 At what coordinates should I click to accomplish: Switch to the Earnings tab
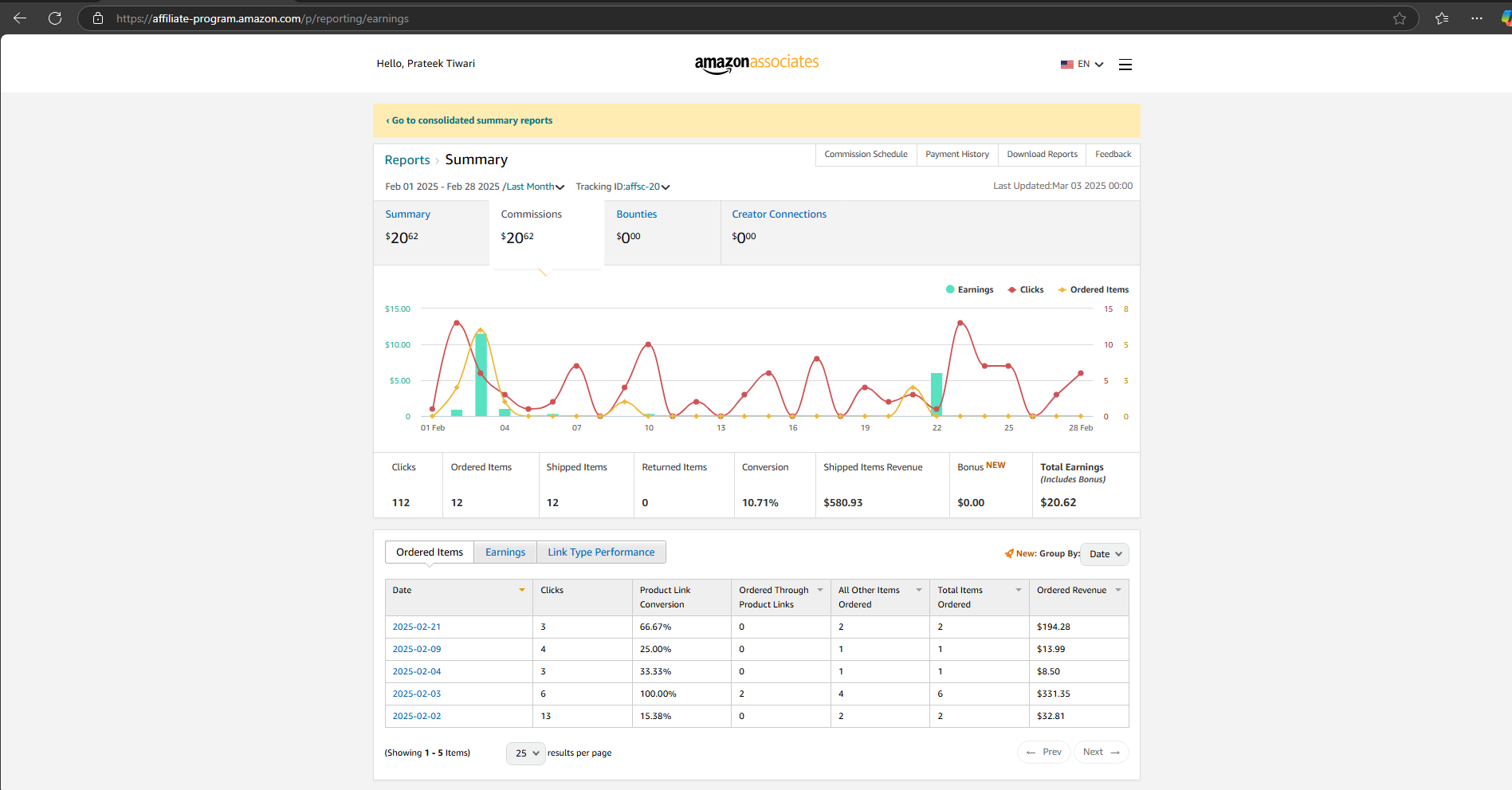505,552
